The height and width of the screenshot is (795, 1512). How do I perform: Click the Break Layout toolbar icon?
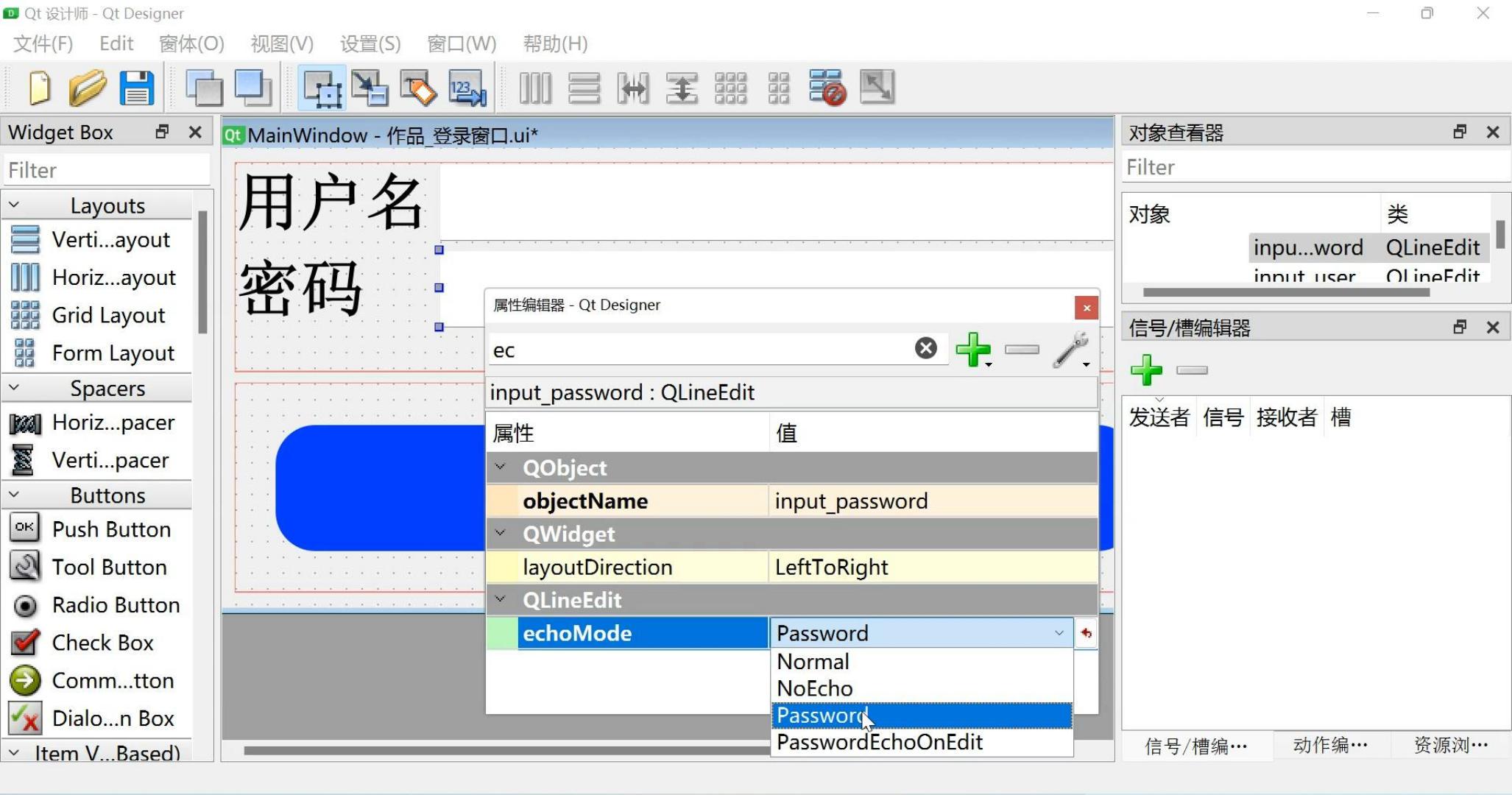pos(827,88)
